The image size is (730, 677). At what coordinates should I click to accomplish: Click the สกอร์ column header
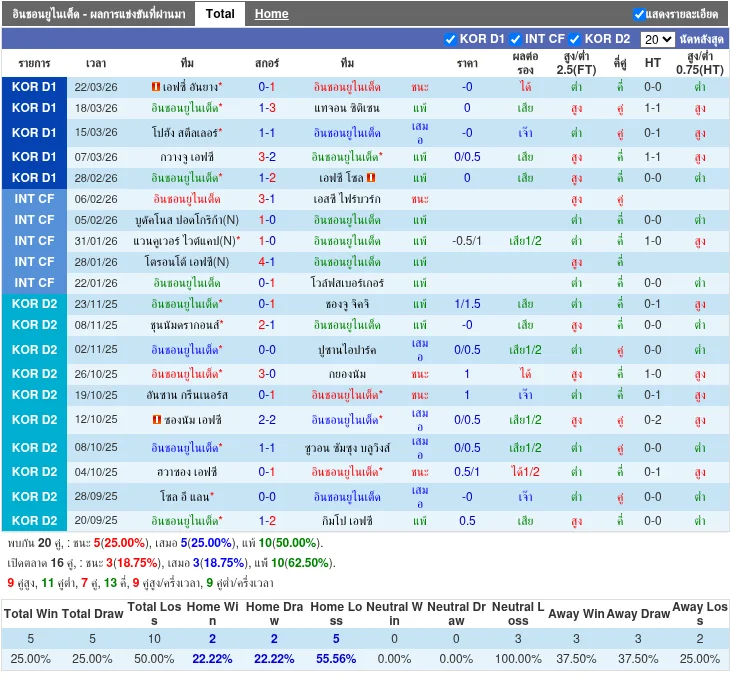pyautogui.click(x=267, y=63)
